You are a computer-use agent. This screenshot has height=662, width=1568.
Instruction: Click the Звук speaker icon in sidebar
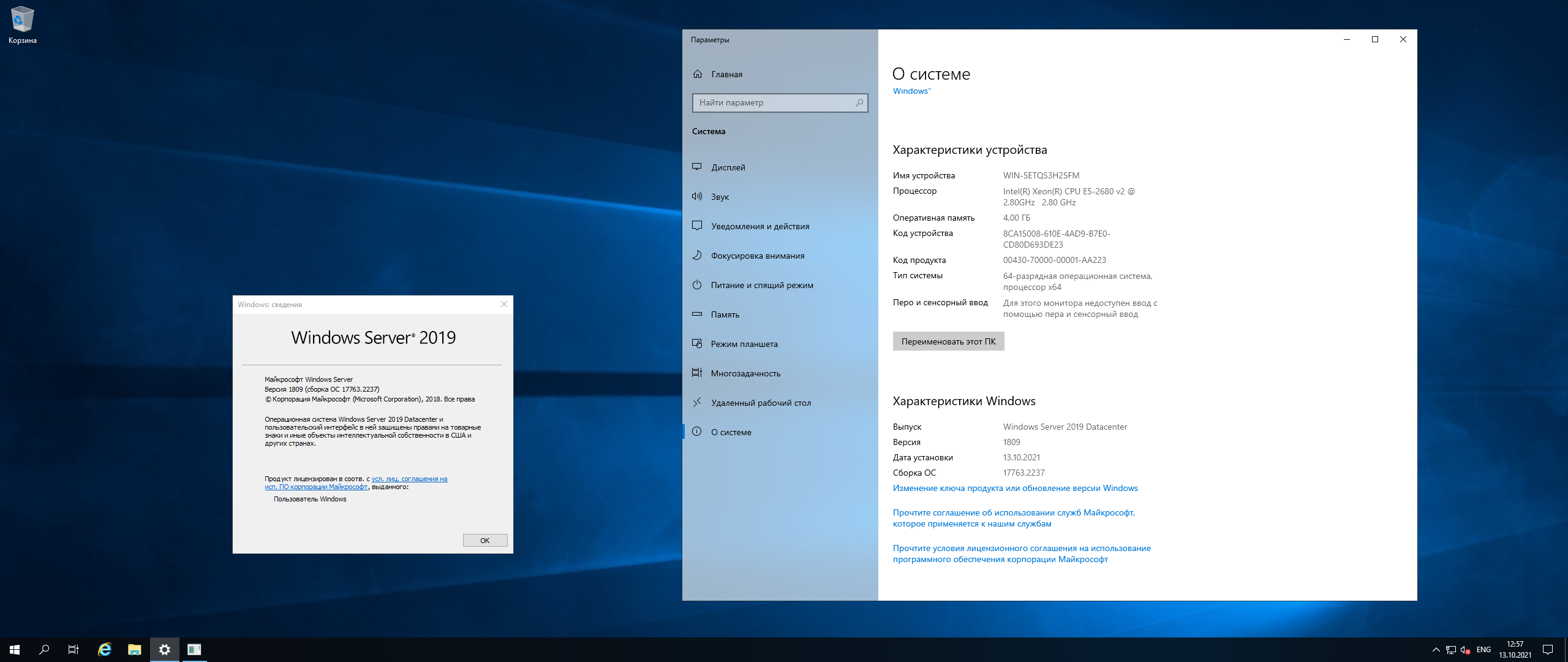coord(697,196)
